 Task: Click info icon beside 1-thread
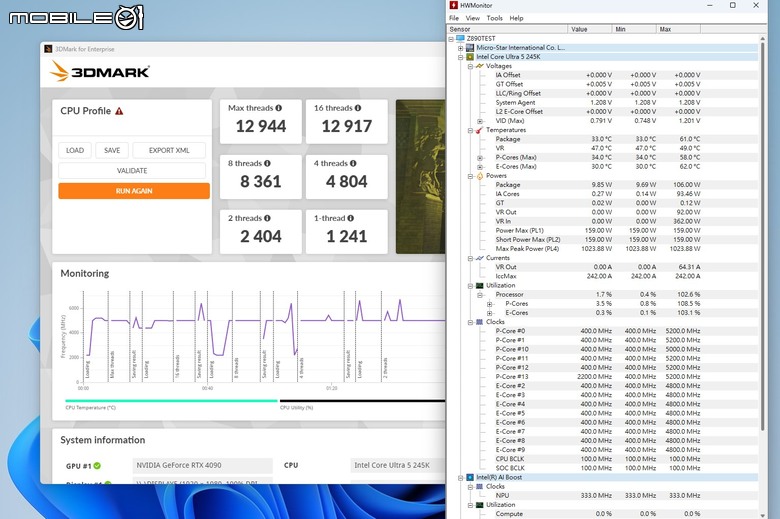pyautogui.click(x=351, y=218)
